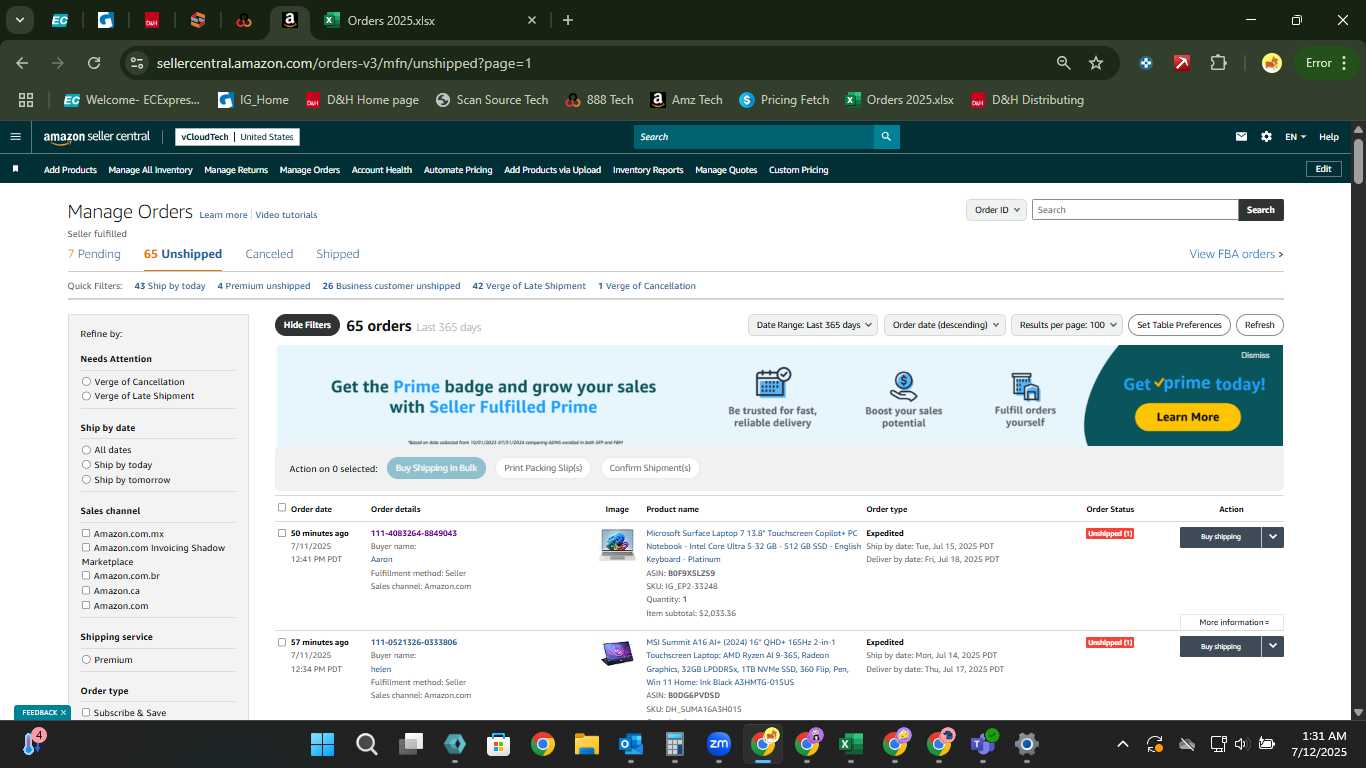Select Verge of Cancellation radio option
This screenshot has height=768, width=1366.
click(x=86, y=382)
